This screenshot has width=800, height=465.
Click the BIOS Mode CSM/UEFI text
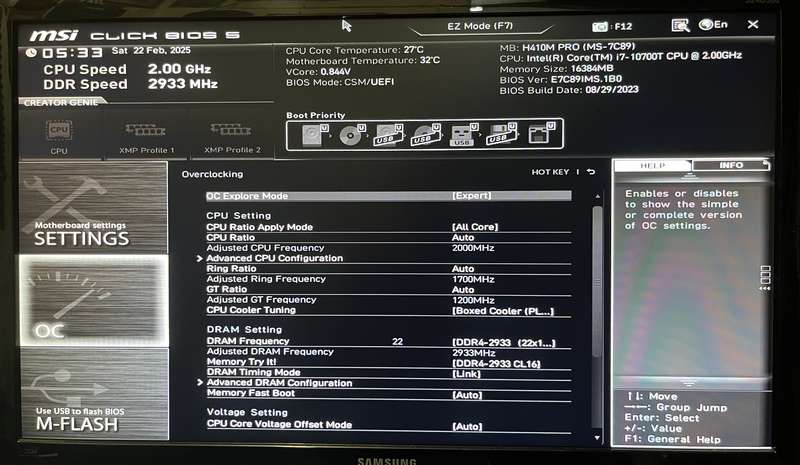[x=340, y=82]
